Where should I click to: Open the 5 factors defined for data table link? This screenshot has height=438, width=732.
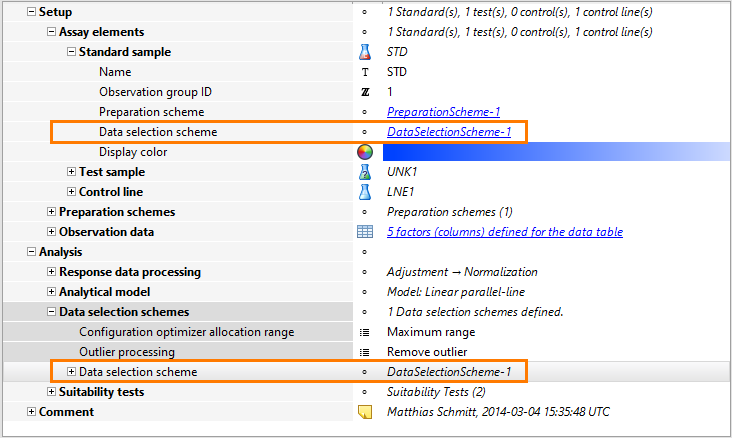tap(505, 232)
